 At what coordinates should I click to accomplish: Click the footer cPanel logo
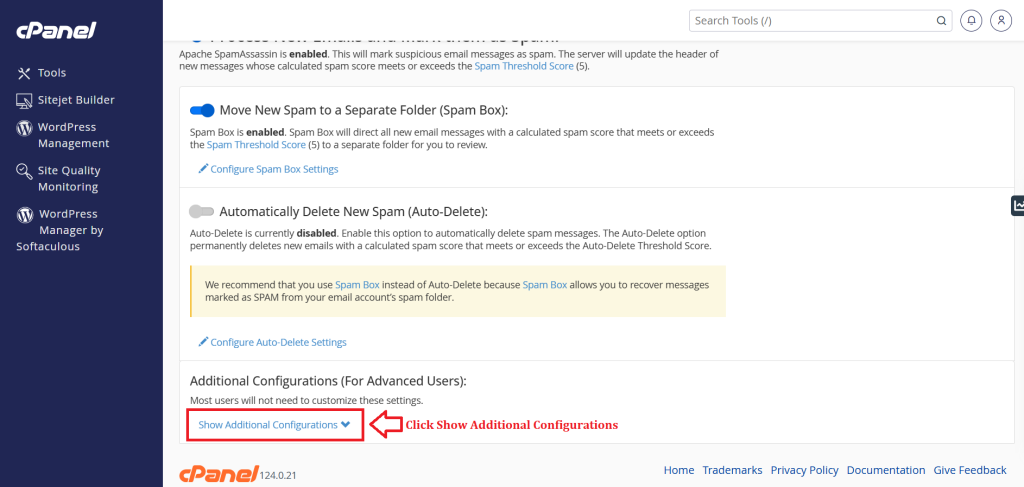click(x=219, y=475)
